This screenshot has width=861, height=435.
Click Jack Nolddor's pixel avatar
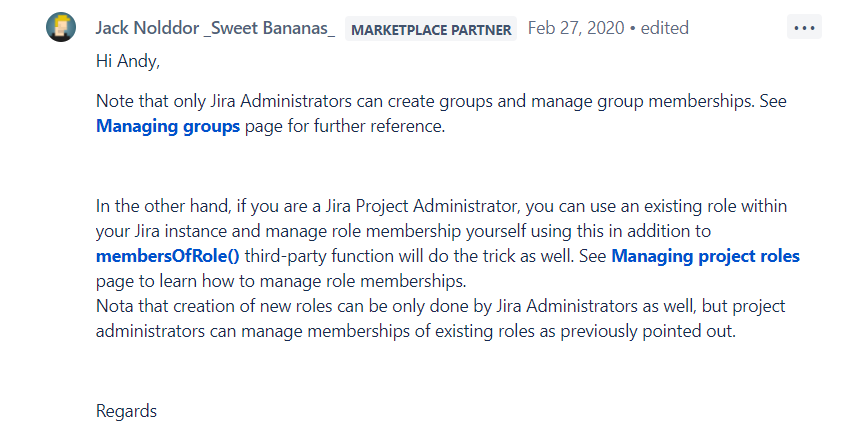tap(61, 27)
